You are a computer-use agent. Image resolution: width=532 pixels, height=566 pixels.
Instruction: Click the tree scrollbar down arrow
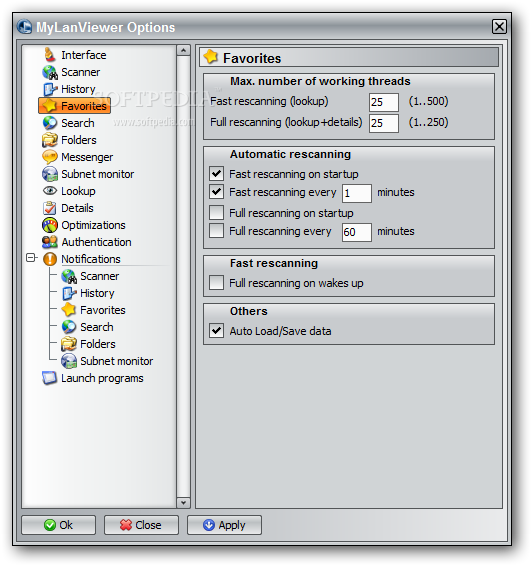[x=183, y=502]
